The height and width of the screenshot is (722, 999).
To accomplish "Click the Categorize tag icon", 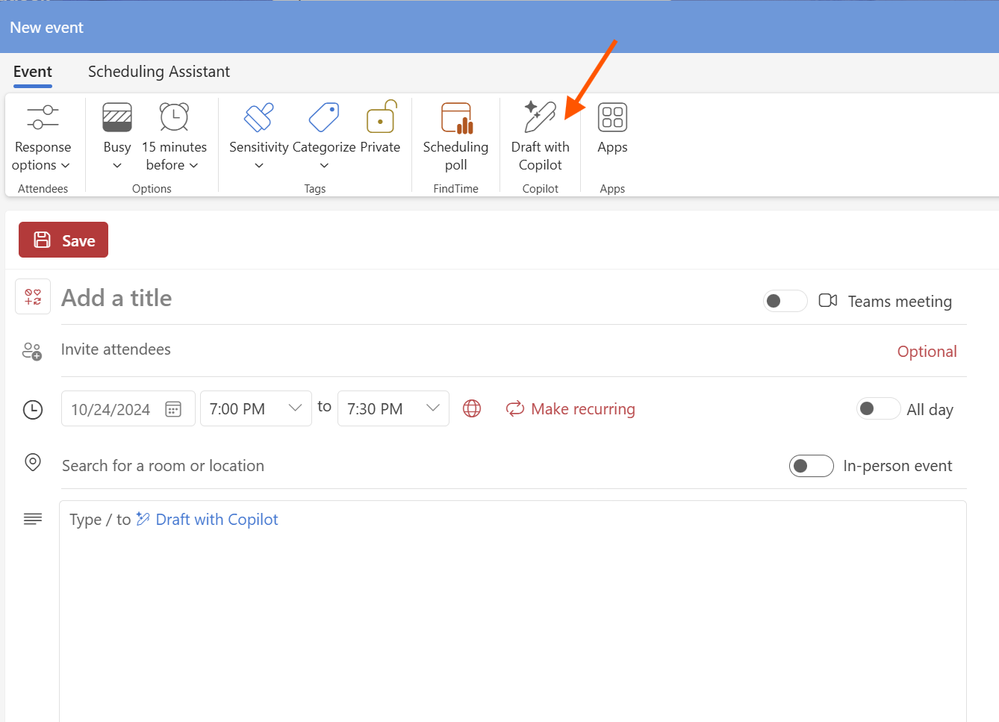I will pyautogui.click(x=324, y=117).
